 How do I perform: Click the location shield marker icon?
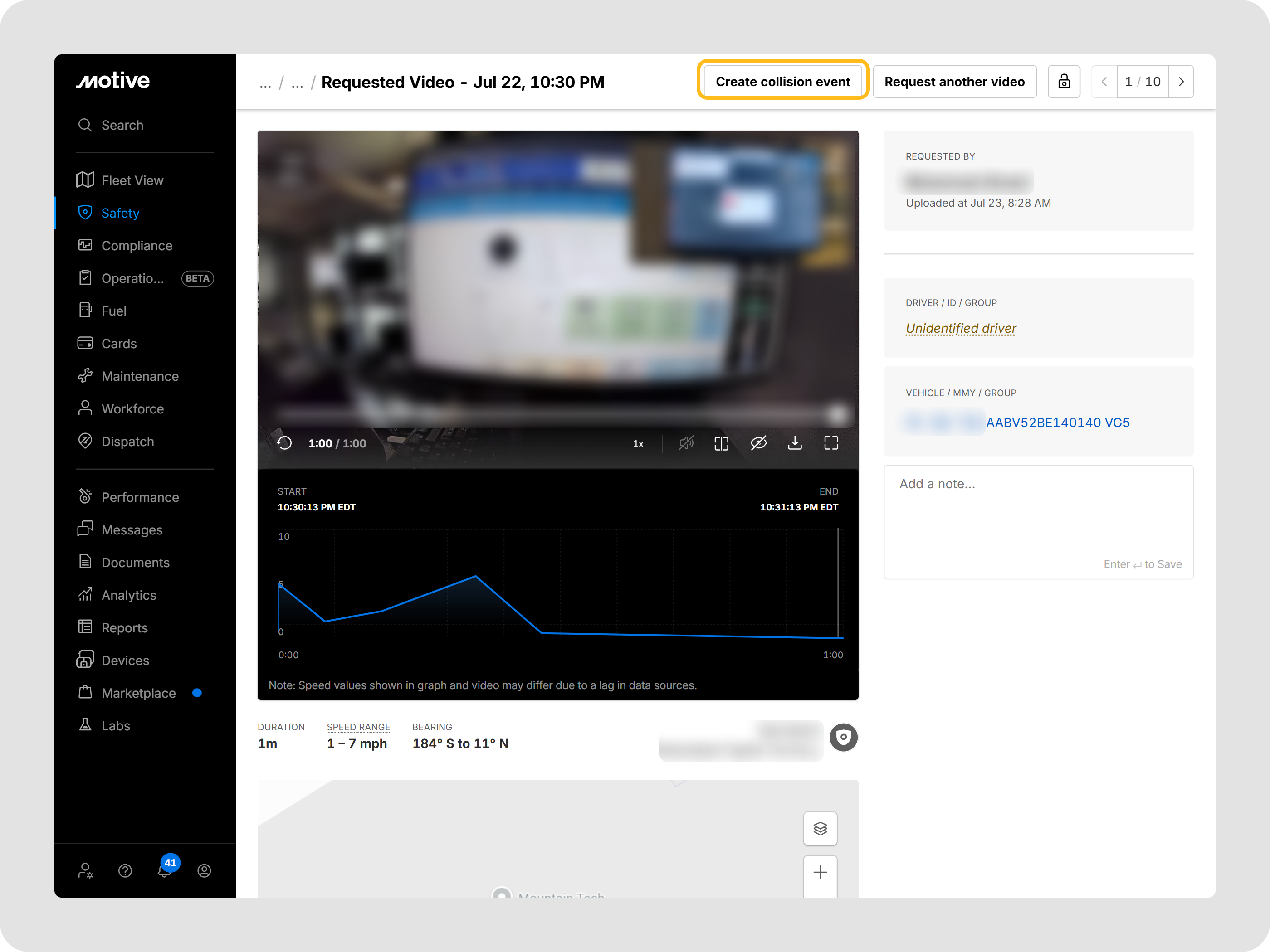(843, 737)
